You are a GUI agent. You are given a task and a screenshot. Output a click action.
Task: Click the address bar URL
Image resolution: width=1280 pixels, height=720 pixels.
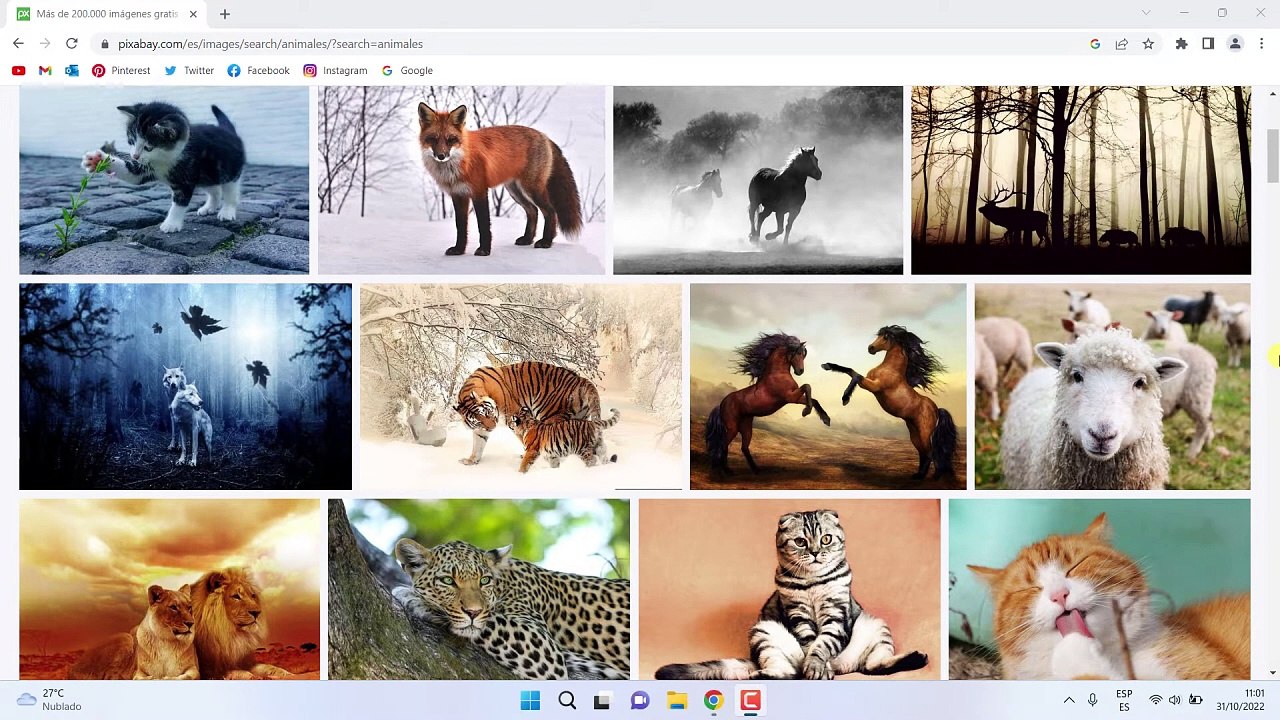270,44
